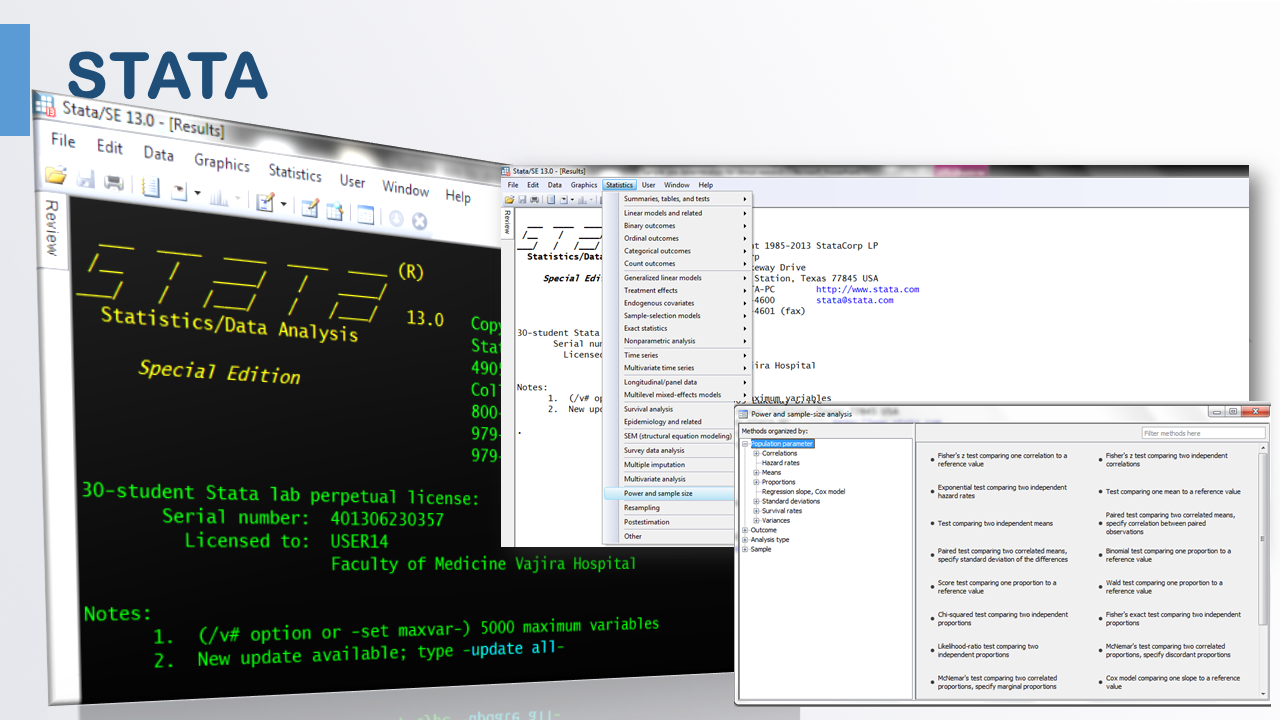Open Review side tab in small Stata window
Screen dimensions: 1280x720
pyautogui.click(x=507, y=222)
